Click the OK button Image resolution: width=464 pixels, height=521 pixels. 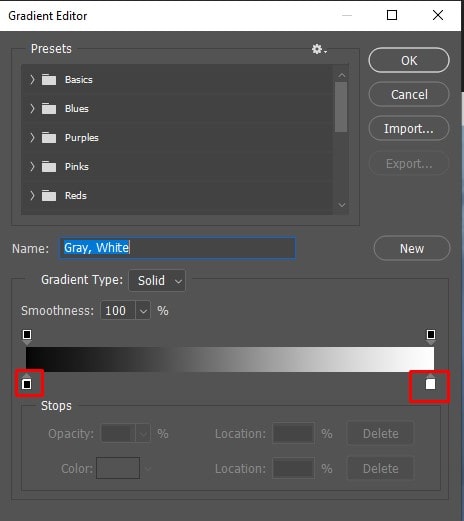click(409, 60)
